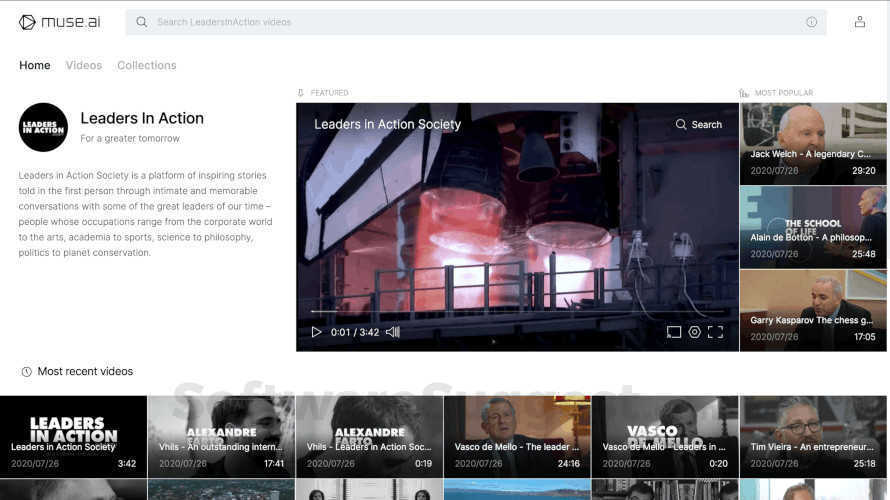Enter fullscreen on featured video
Screen dimensions: 890x500
coord(715,332)
